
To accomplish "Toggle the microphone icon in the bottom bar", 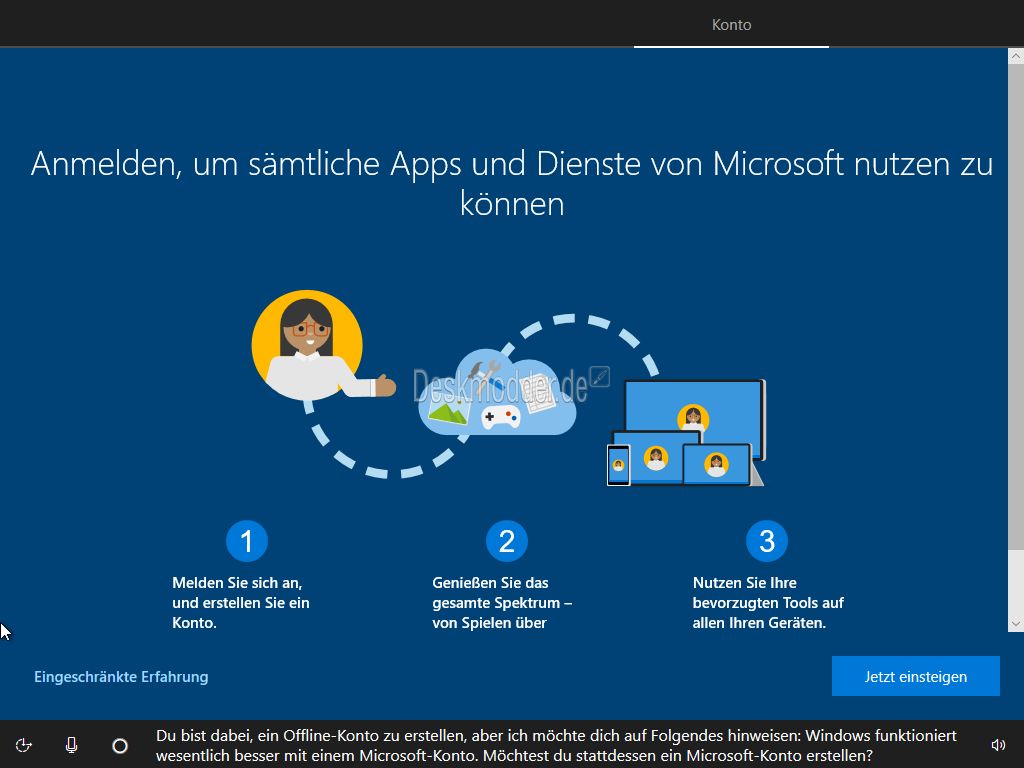I will (72, 745).
